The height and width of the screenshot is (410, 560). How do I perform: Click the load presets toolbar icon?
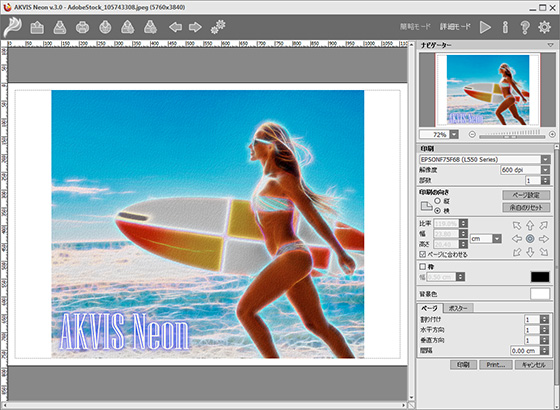coord(128,27)
